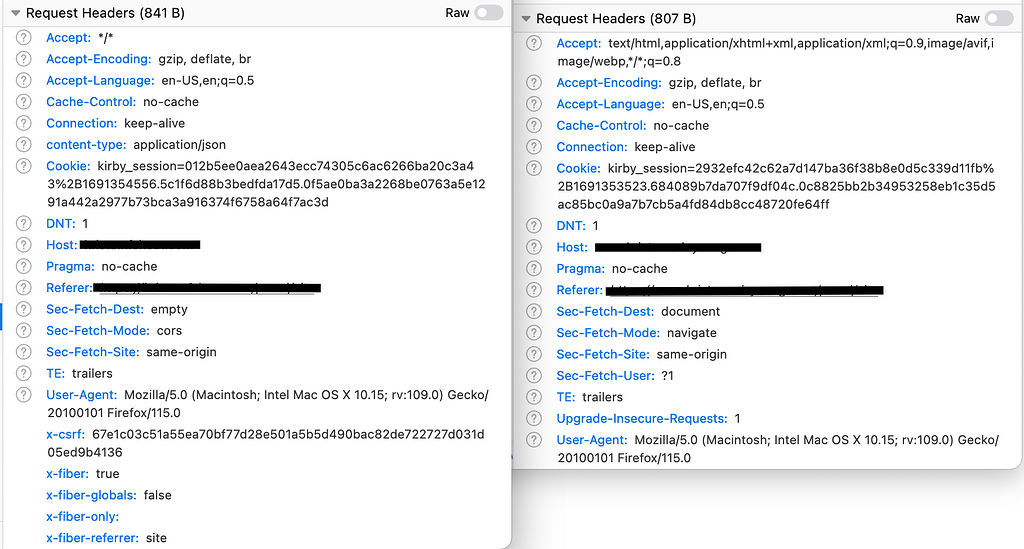Click help icon next to Sec-Fetch-Dest empty
Viewport: 1024px width, 549px height.
click(24, 309)
